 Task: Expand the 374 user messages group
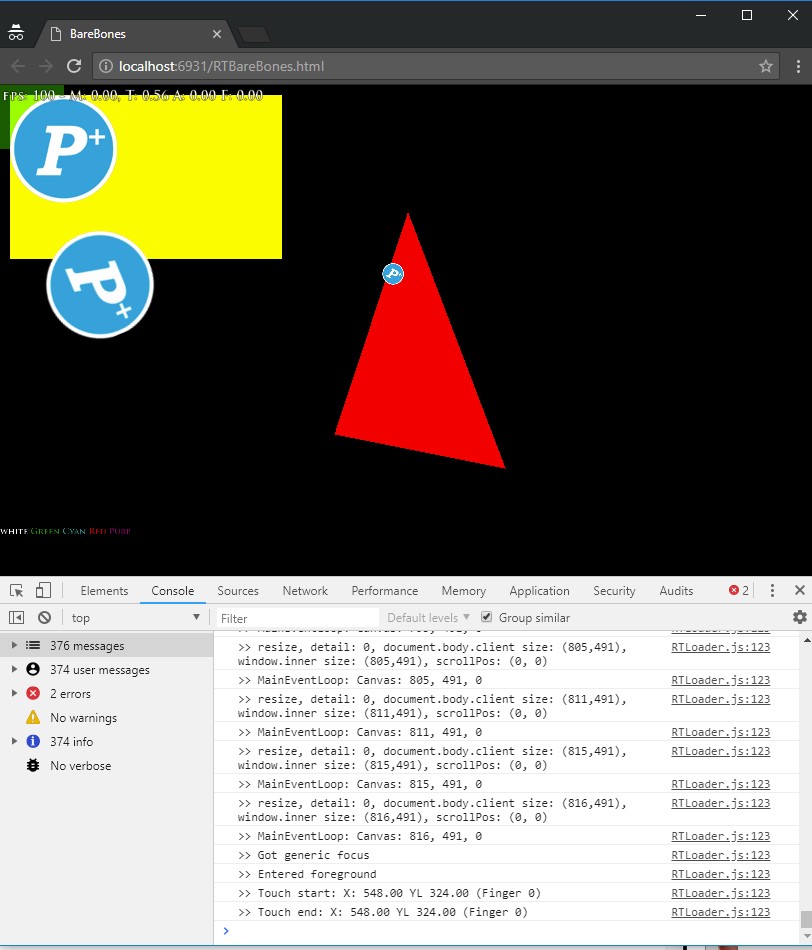click(x=14, y=670)
